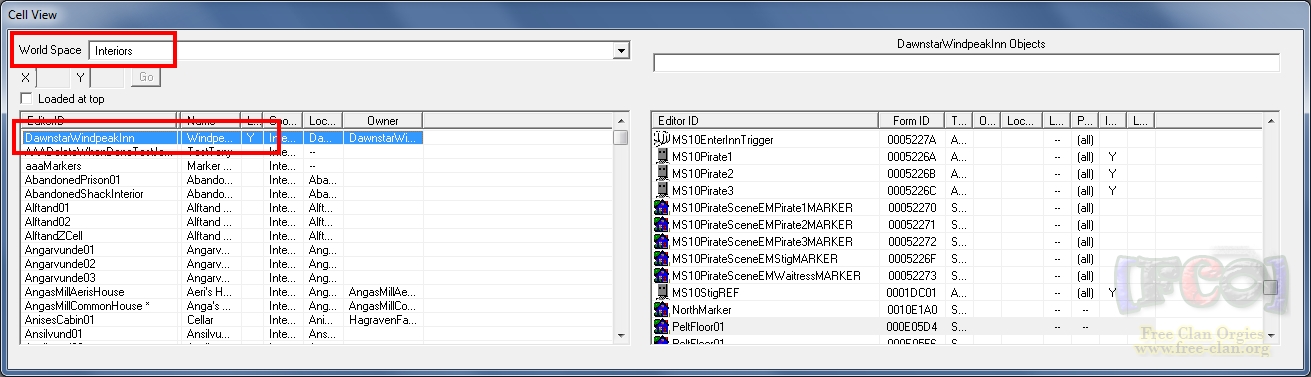Click the Go button
Viewport: 1311px width, 377px height.
(146, 77)
